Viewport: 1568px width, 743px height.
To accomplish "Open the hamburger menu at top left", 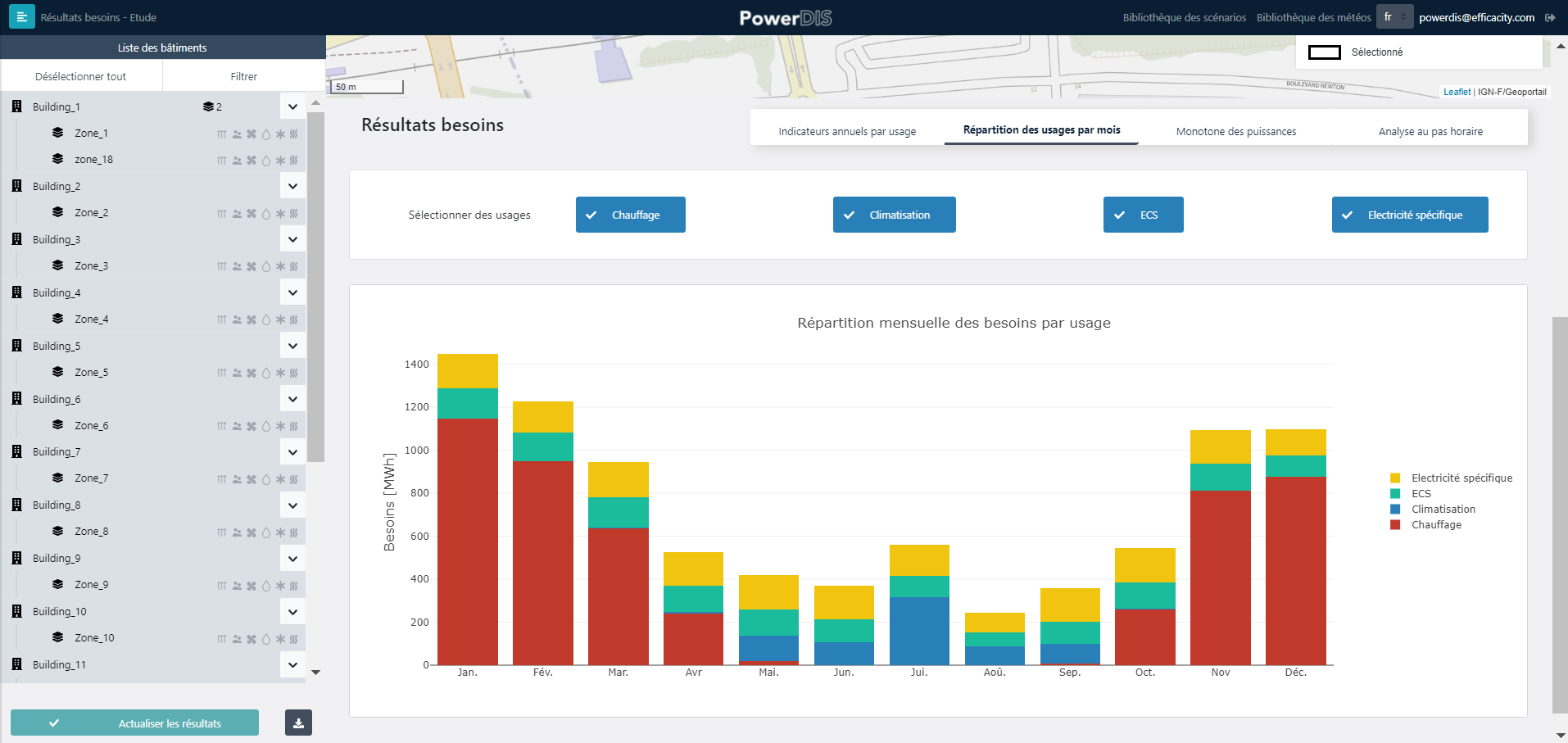I will [22, 17].
